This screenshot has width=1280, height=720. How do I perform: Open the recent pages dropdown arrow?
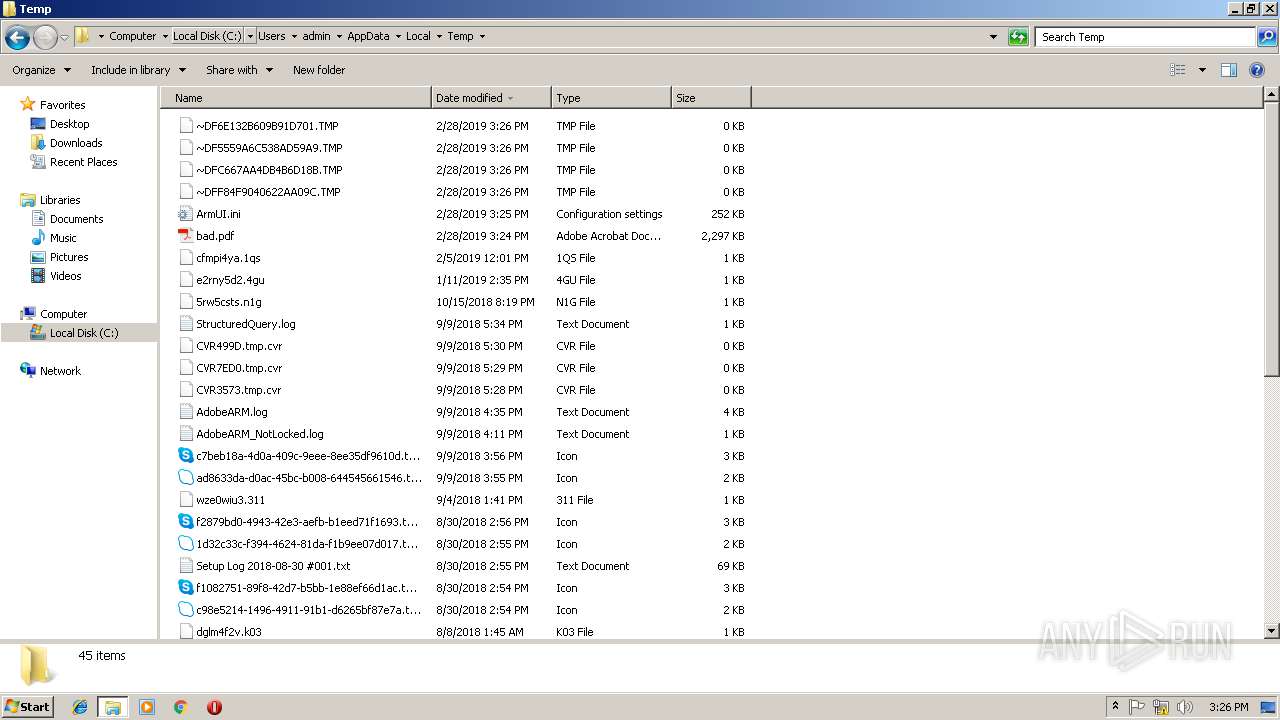tap(65, 38)
